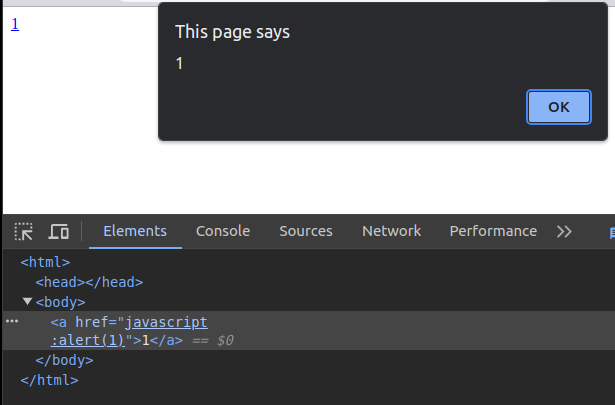Open the Console tab
Screen dimensions: 615x405
(223, 231)
